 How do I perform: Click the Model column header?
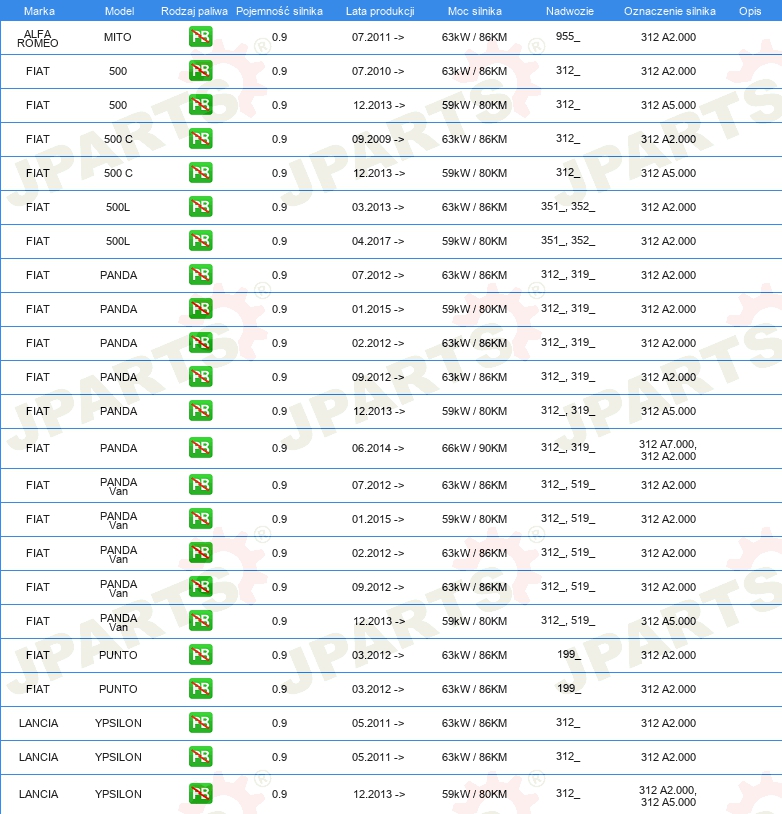[119, 11]
